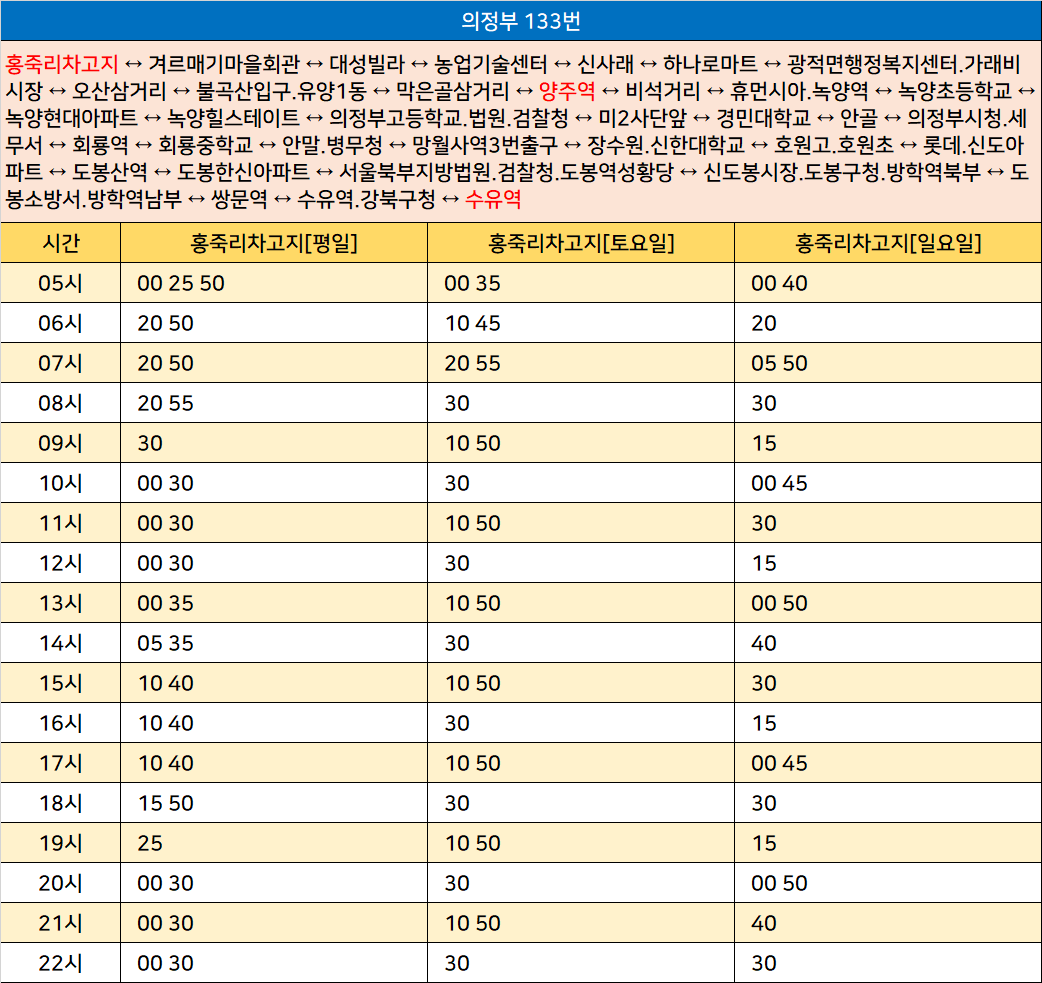
Task: Click the 시간 column header
Action: (x=60, y=243)
